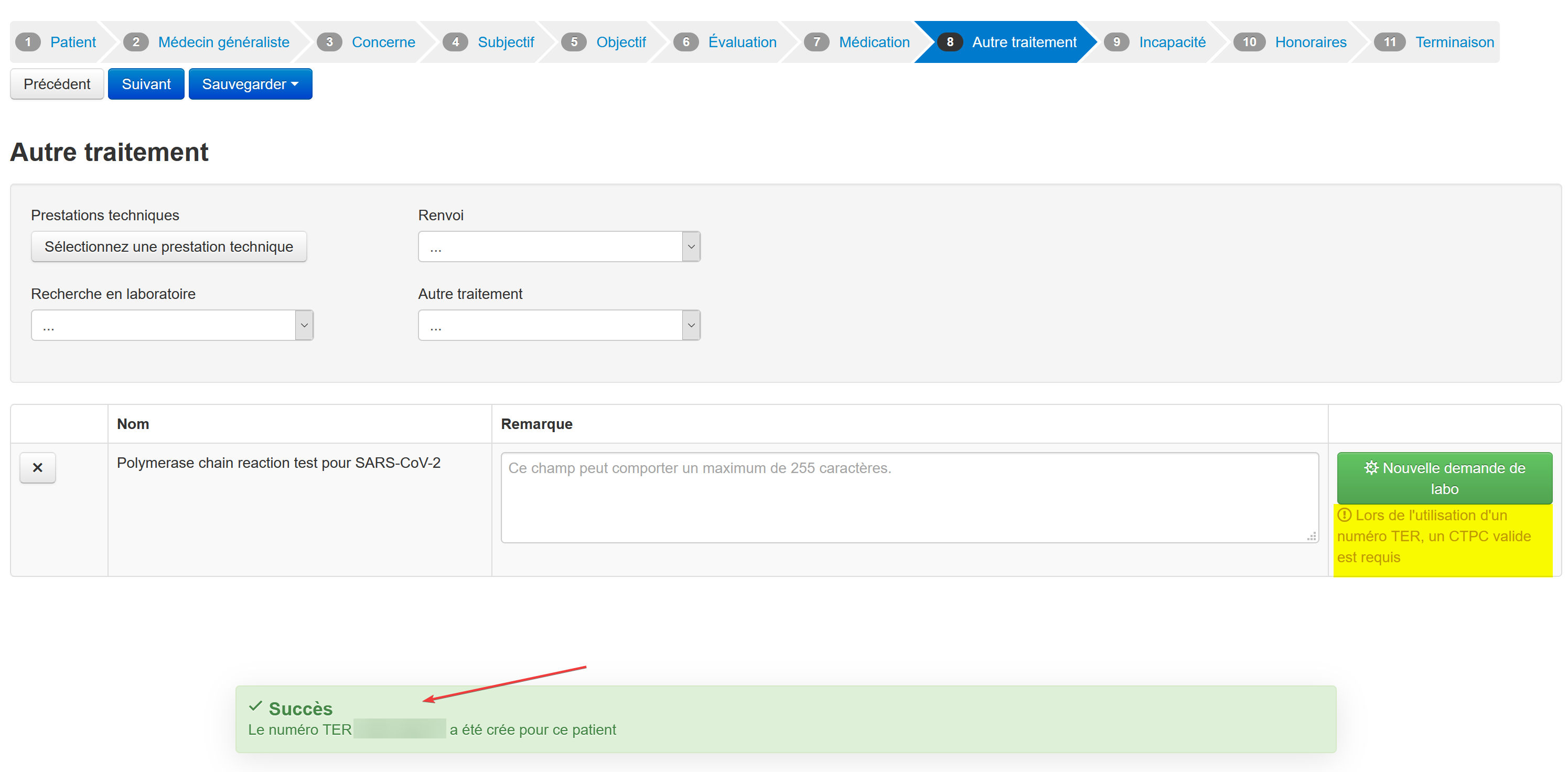Screen dimensions: 1568x772
Task: Click the TER warning exclamation icon
Action: [1344, 515]
